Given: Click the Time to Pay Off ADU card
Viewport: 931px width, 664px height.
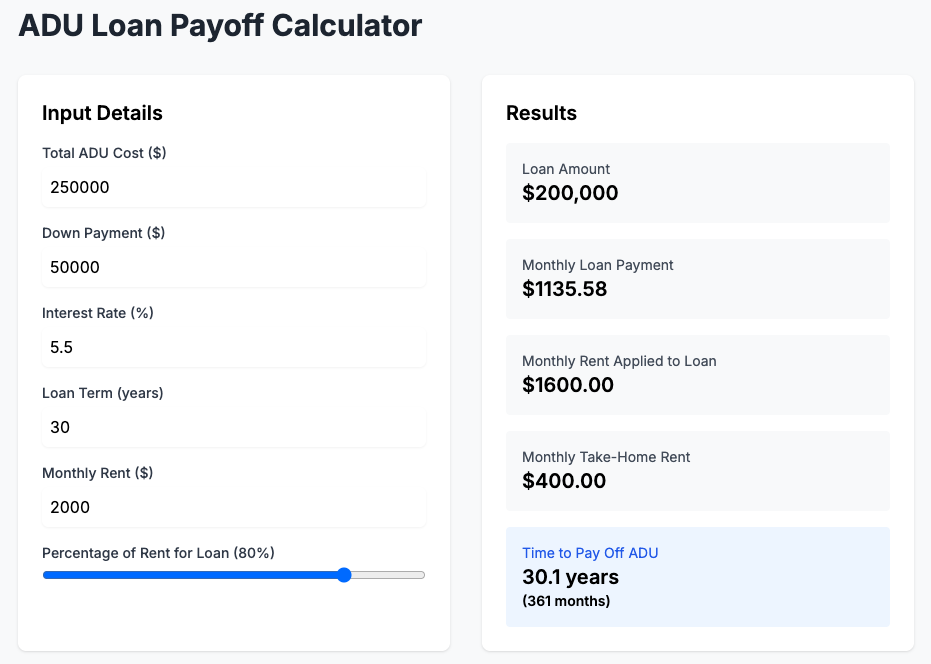Looking at the screenshot, I should click(698, 577).
